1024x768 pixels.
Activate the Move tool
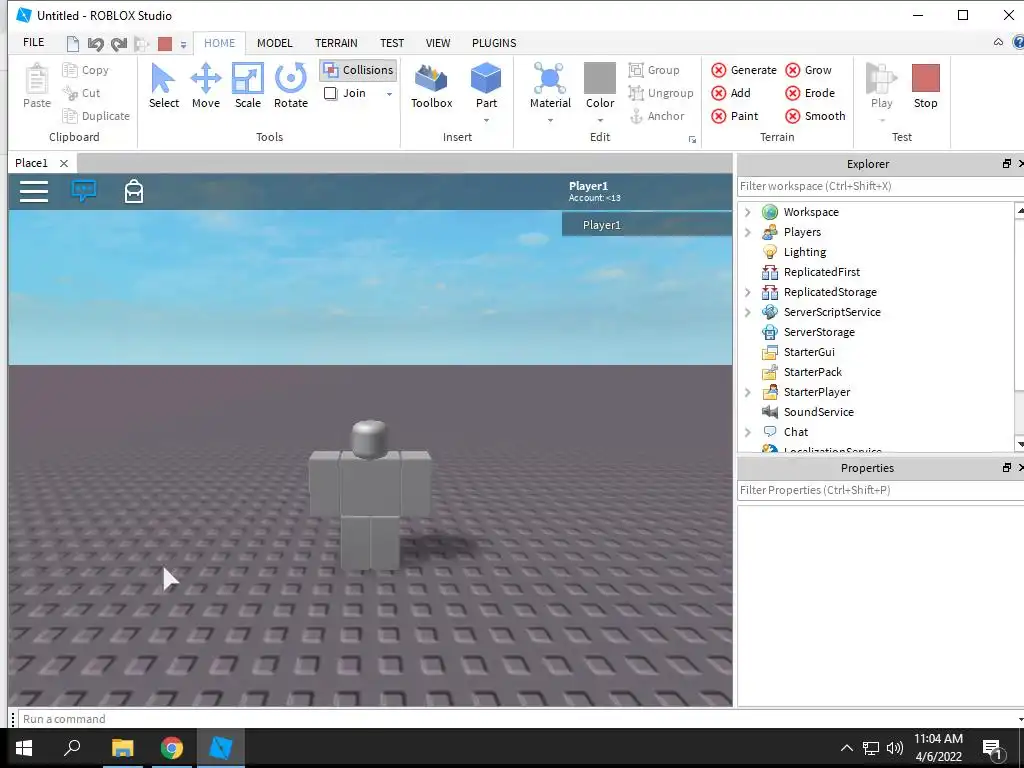pos(206,86)
